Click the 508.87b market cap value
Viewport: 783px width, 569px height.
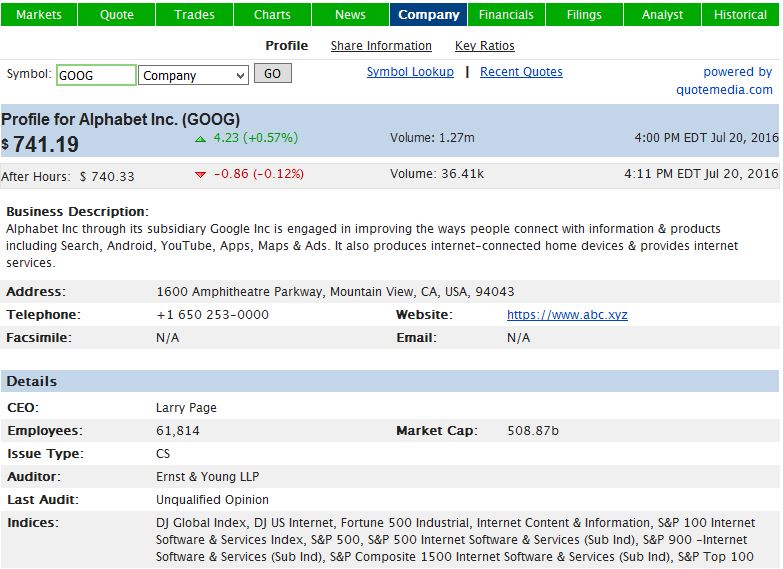(x=533, y=431)
